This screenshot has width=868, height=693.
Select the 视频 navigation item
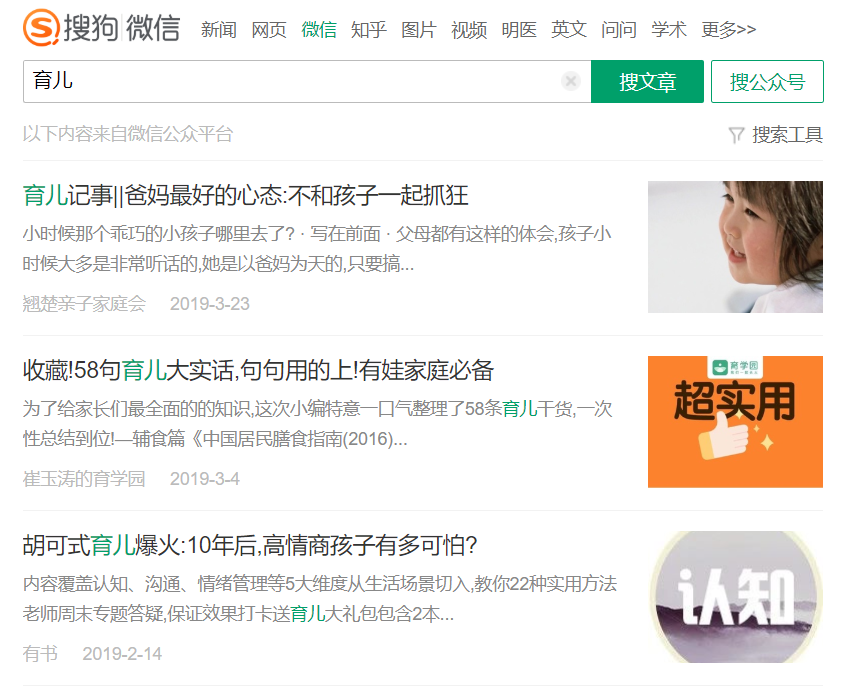469,30
